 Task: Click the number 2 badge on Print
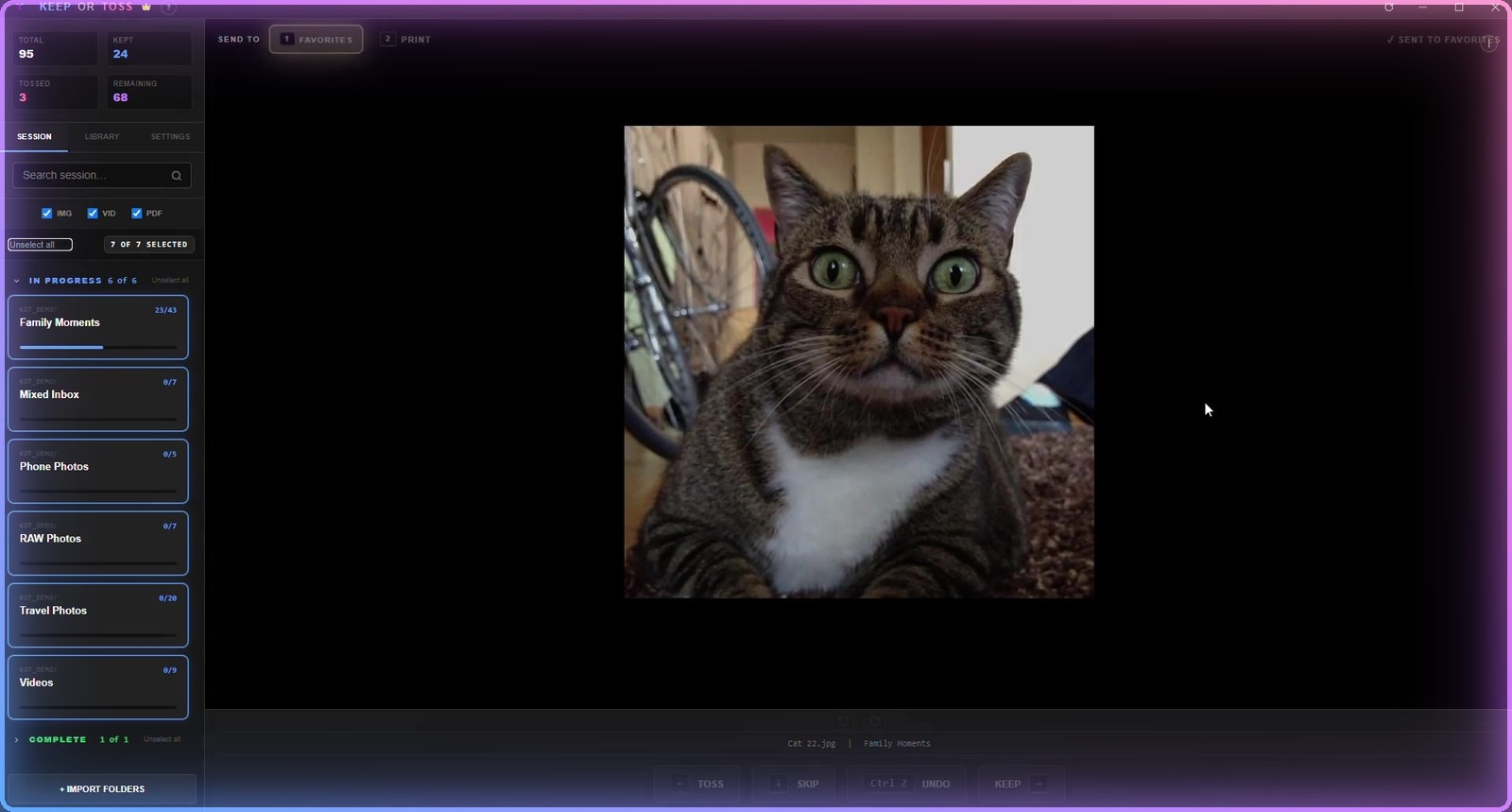coord(387,39)
